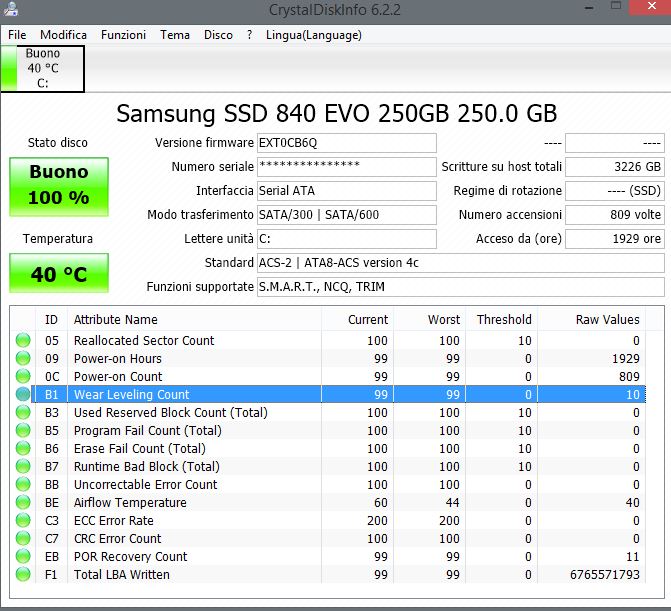Select Erase Fail Count (Total) text
Image resolution: width=671 pixels, height=611 pixels.
tap(140, 448)
